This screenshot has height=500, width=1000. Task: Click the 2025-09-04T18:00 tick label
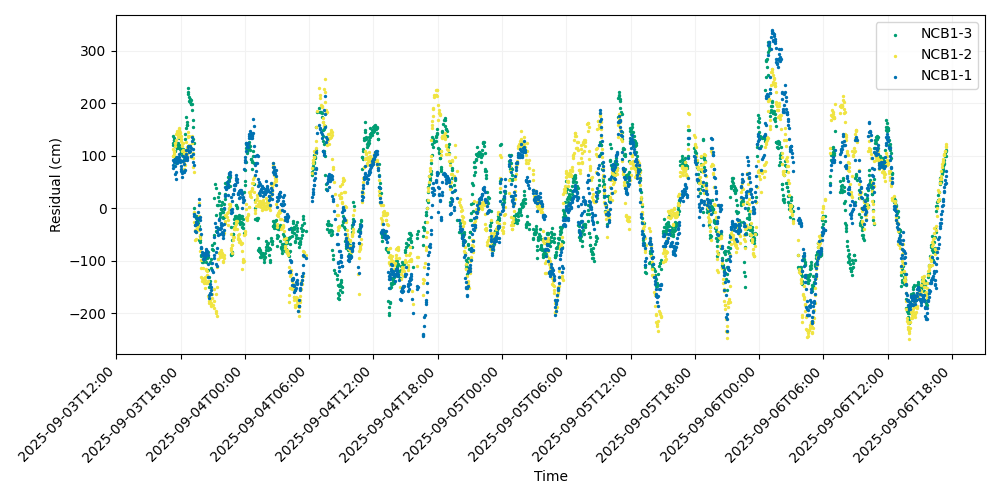point(390,413)
